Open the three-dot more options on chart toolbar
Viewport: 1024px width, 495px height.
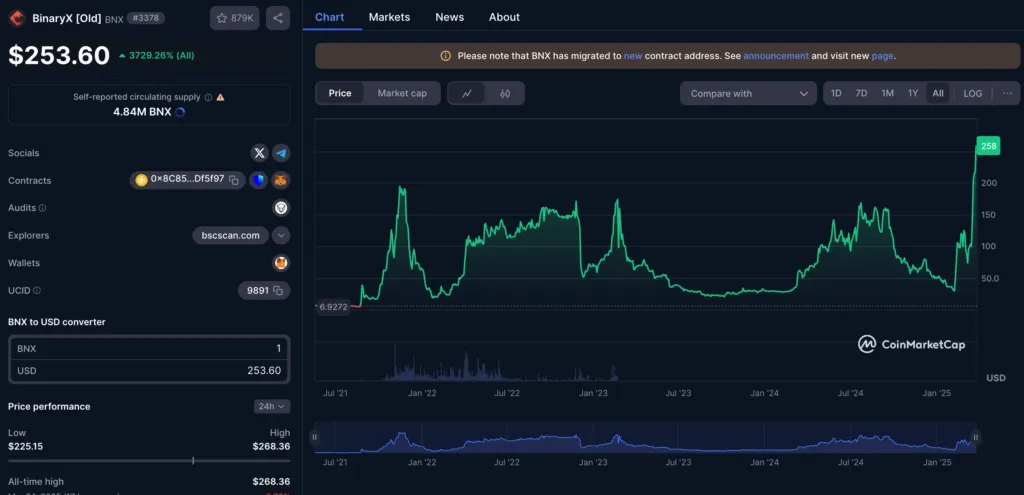tap(1007, 93)
